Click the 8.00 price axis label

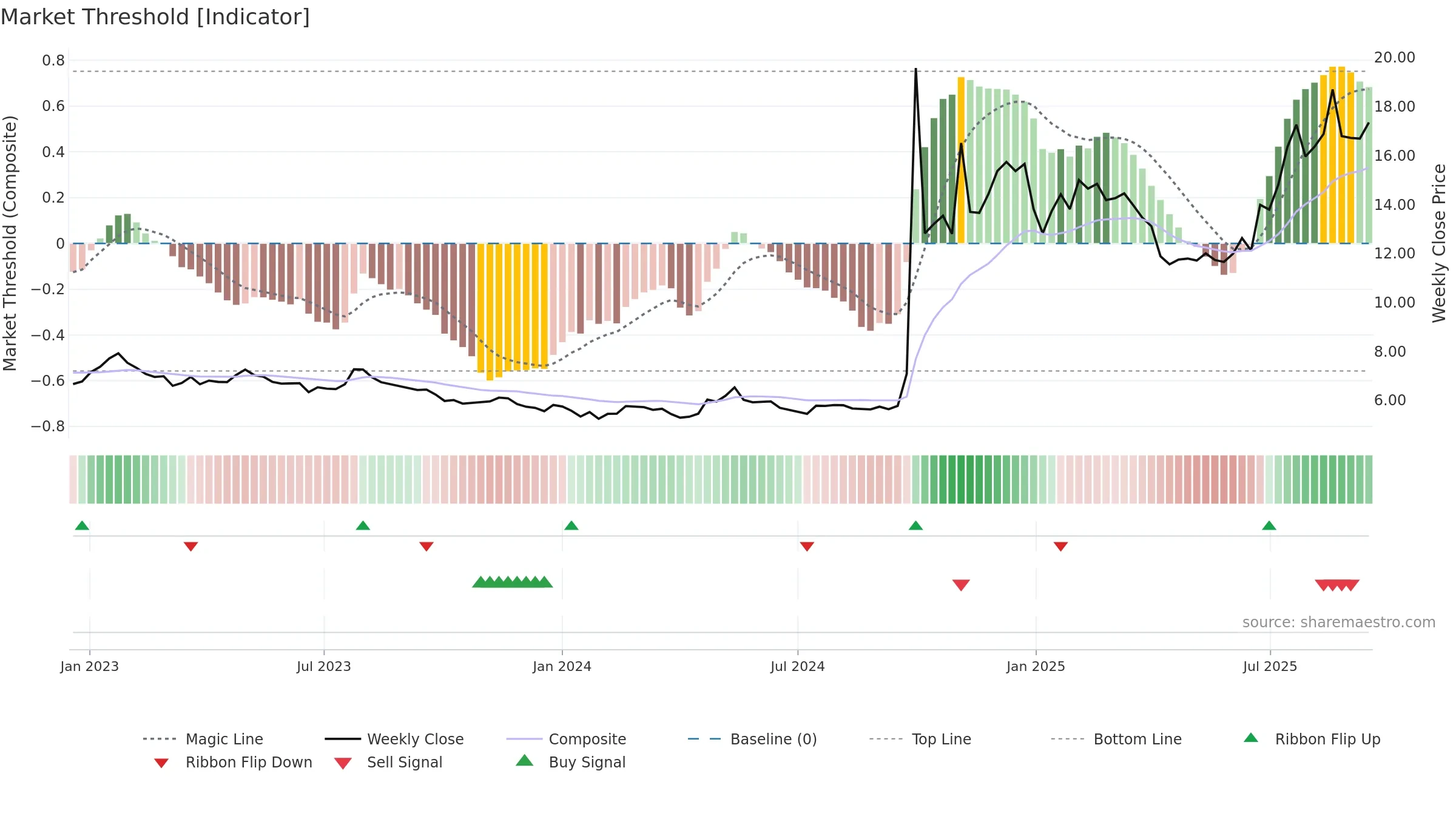click(x=1390, y=352)
